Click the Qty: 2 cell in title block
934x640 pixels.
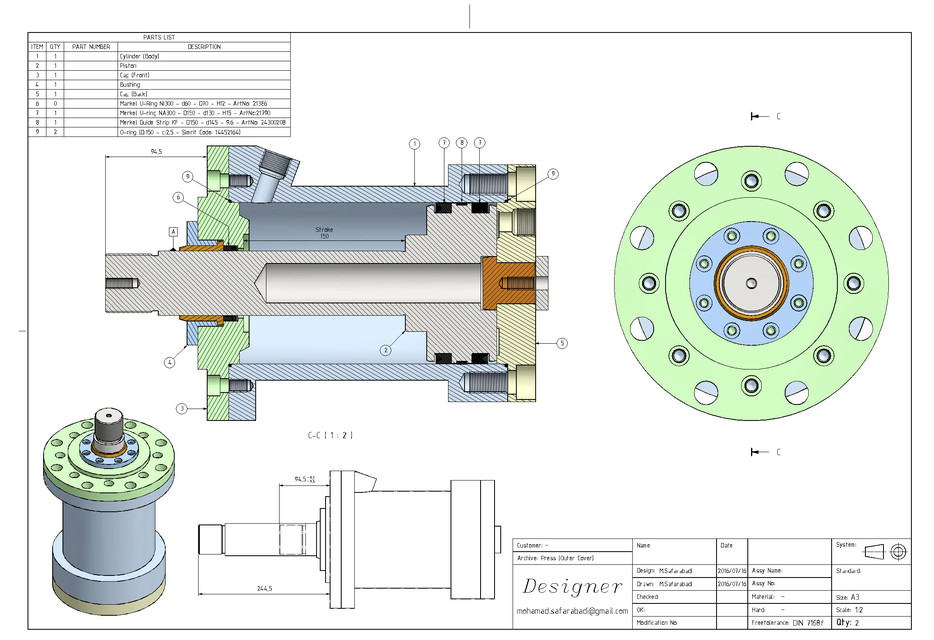tap(847, 622)
